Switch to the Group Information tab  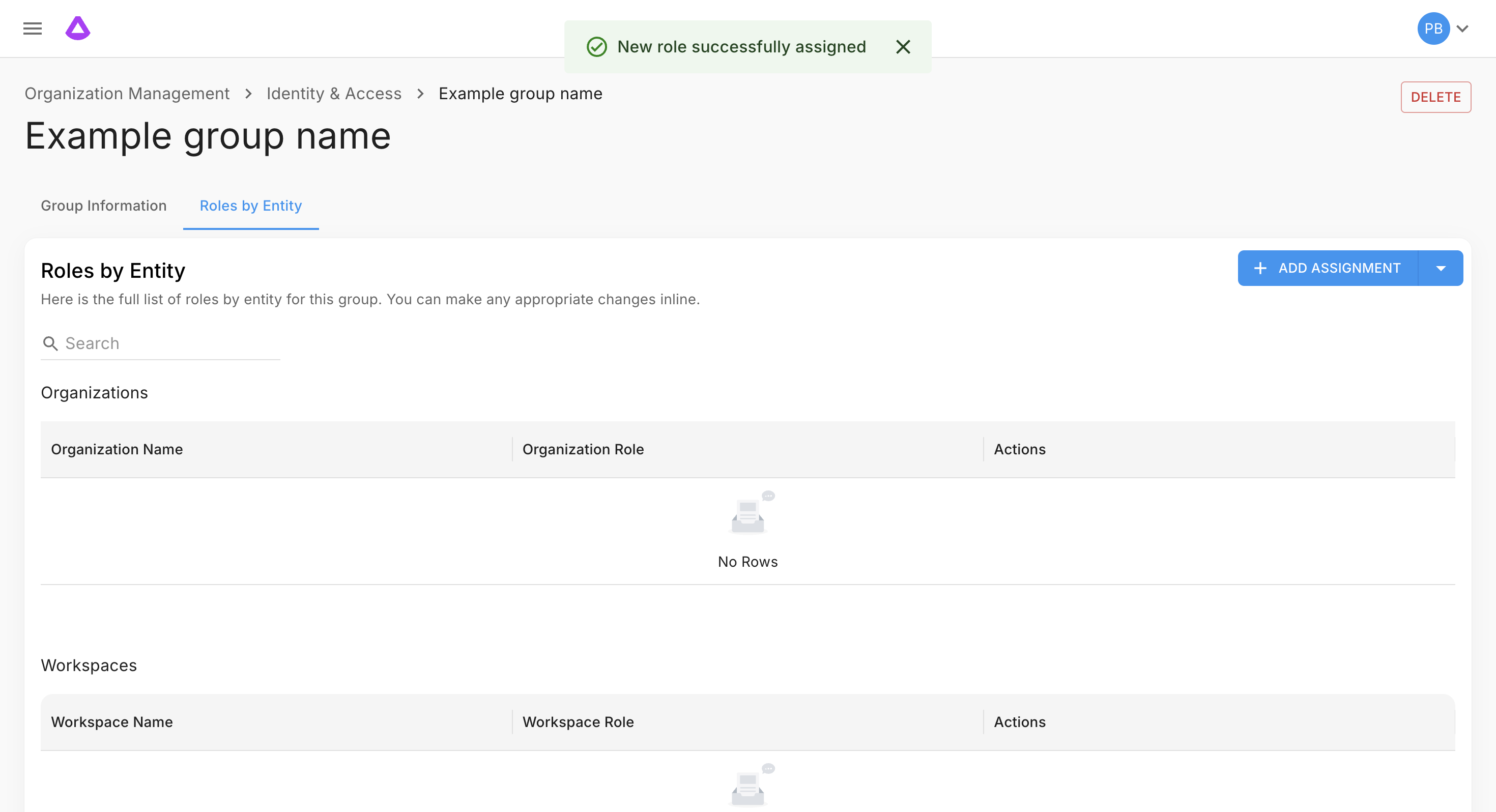pos(103,206)
